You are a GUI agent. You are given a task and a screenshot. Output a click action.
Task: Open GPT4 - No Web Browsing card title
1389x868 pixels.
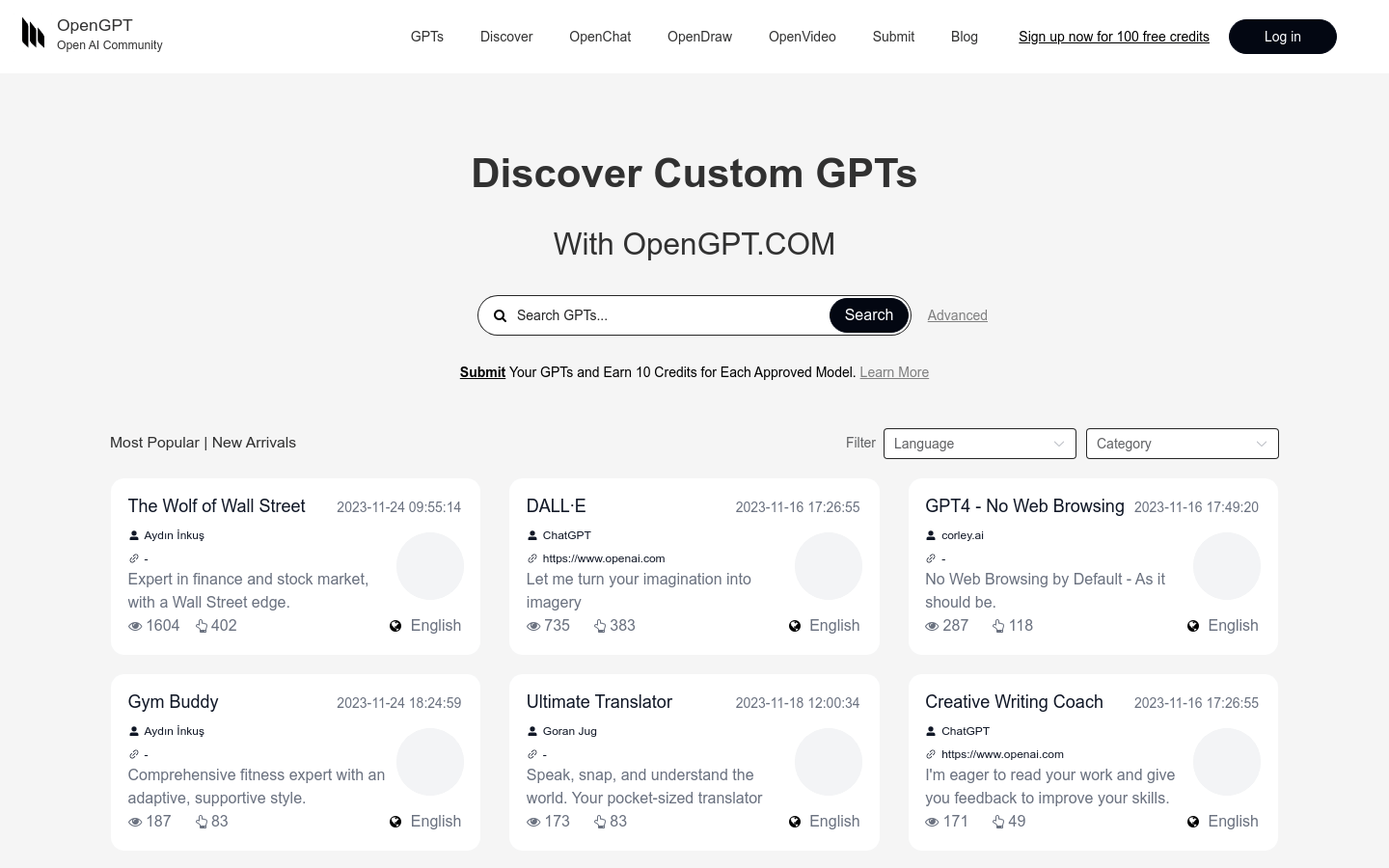pyautogui.click(x=1024, y=506)
